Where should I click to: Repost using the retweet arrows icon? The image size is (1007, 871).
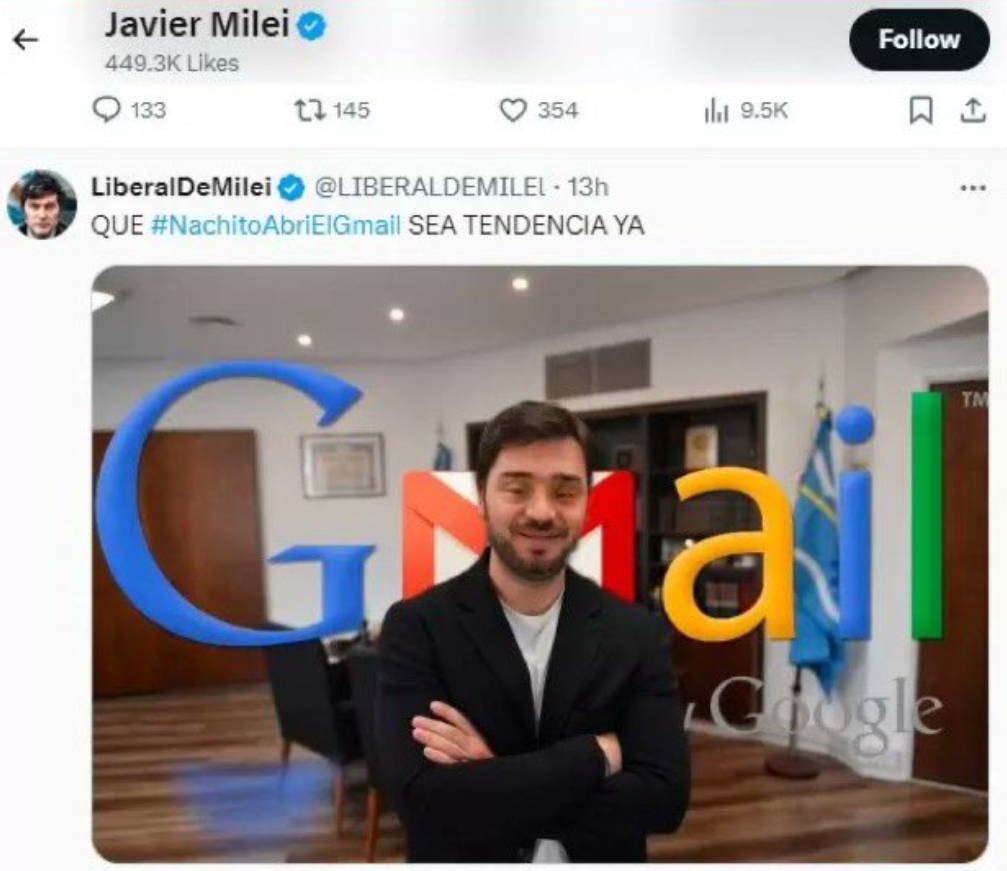click(x=310, y=110)
